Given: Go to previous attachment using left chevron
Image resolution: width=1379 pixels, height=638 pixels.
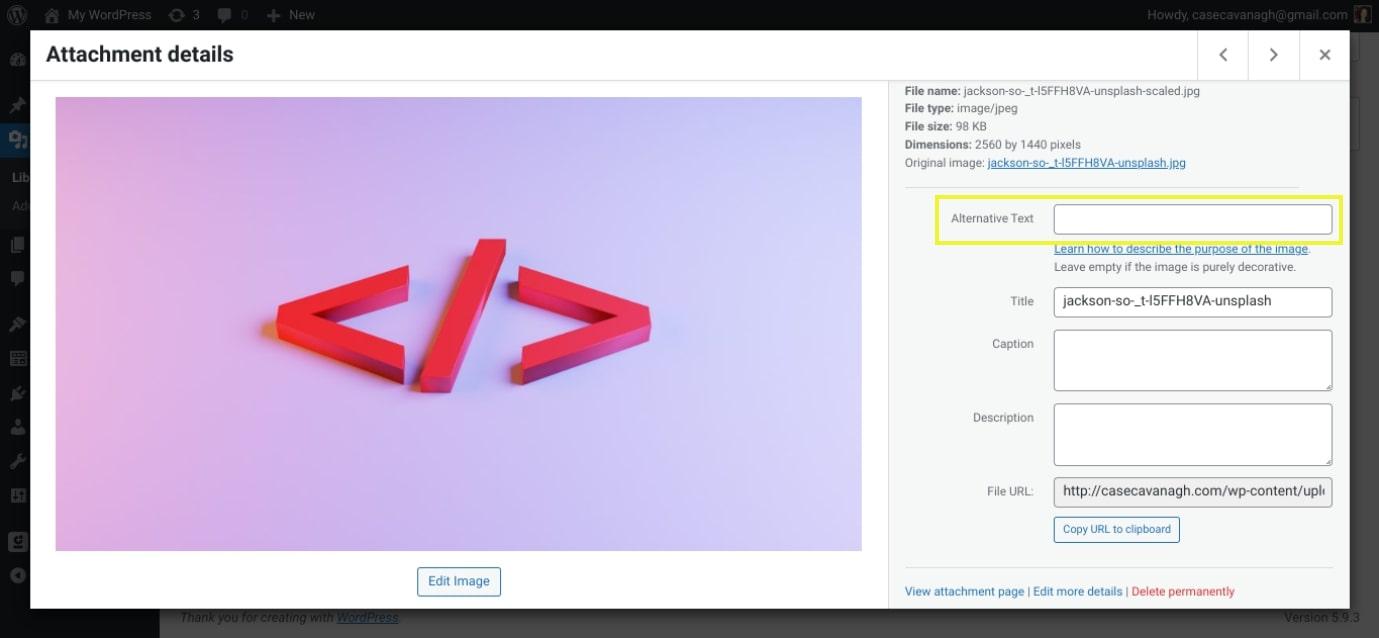Looking at the screenshot, I should click(1223, 55).
